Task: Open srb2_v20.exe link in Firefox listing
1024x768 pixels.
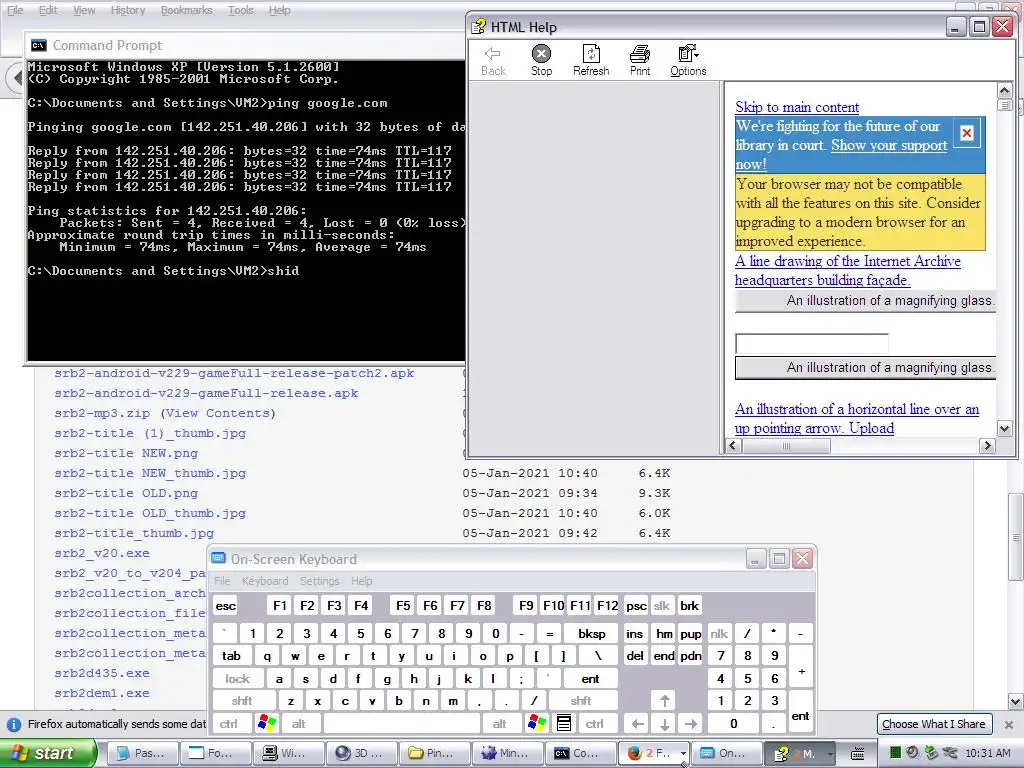Action: click(x=102, y=553)
